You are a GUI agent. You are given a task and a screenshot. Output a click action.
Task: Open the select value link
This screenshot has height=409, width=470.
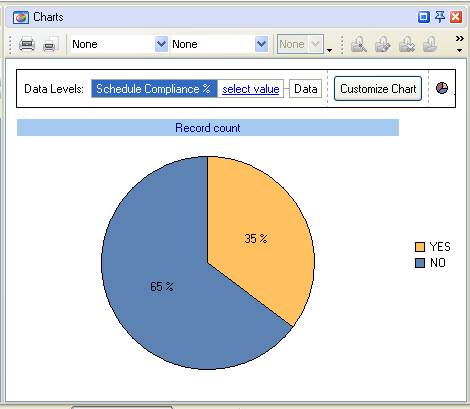[x=251, y=89]
